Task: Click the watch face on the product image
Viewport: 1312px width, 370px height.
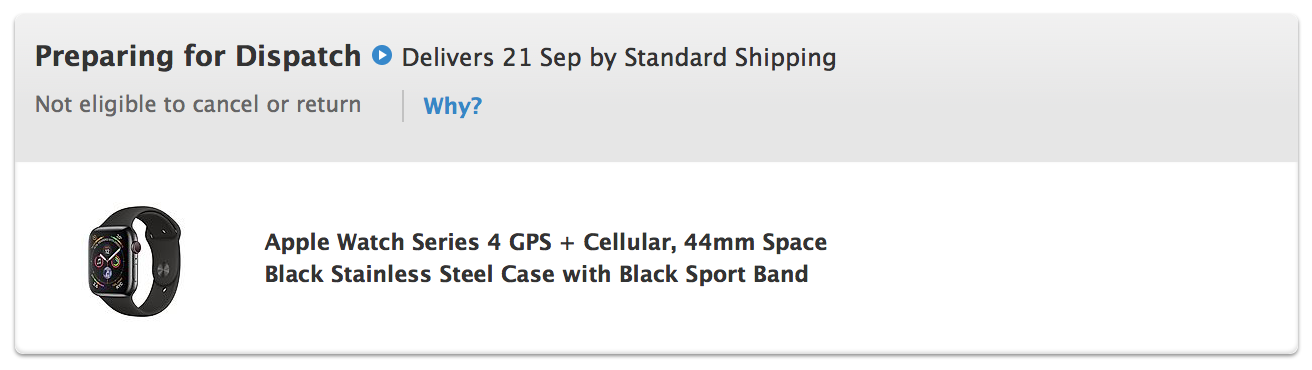Action: pyautogui.click(x=108, y=263)
